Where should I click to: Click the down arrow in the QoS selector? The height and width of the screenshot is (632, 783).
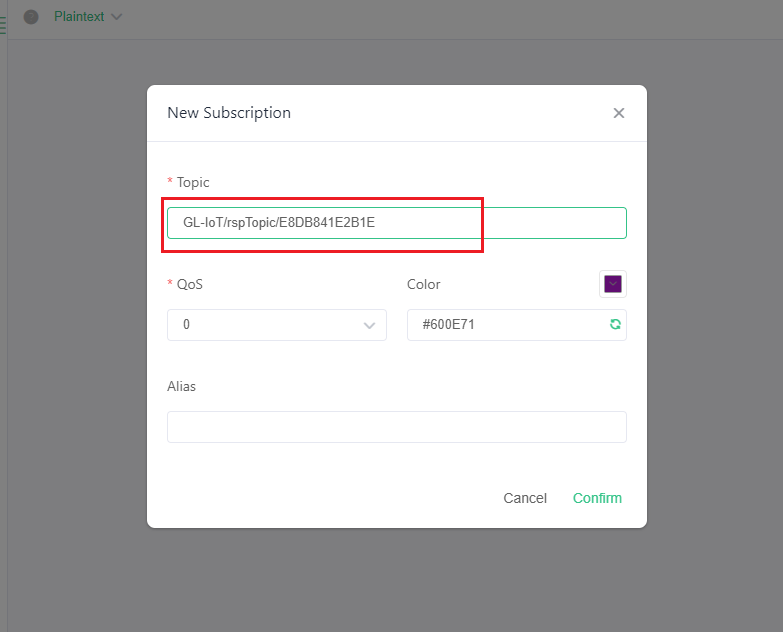(x=369, y=325)
